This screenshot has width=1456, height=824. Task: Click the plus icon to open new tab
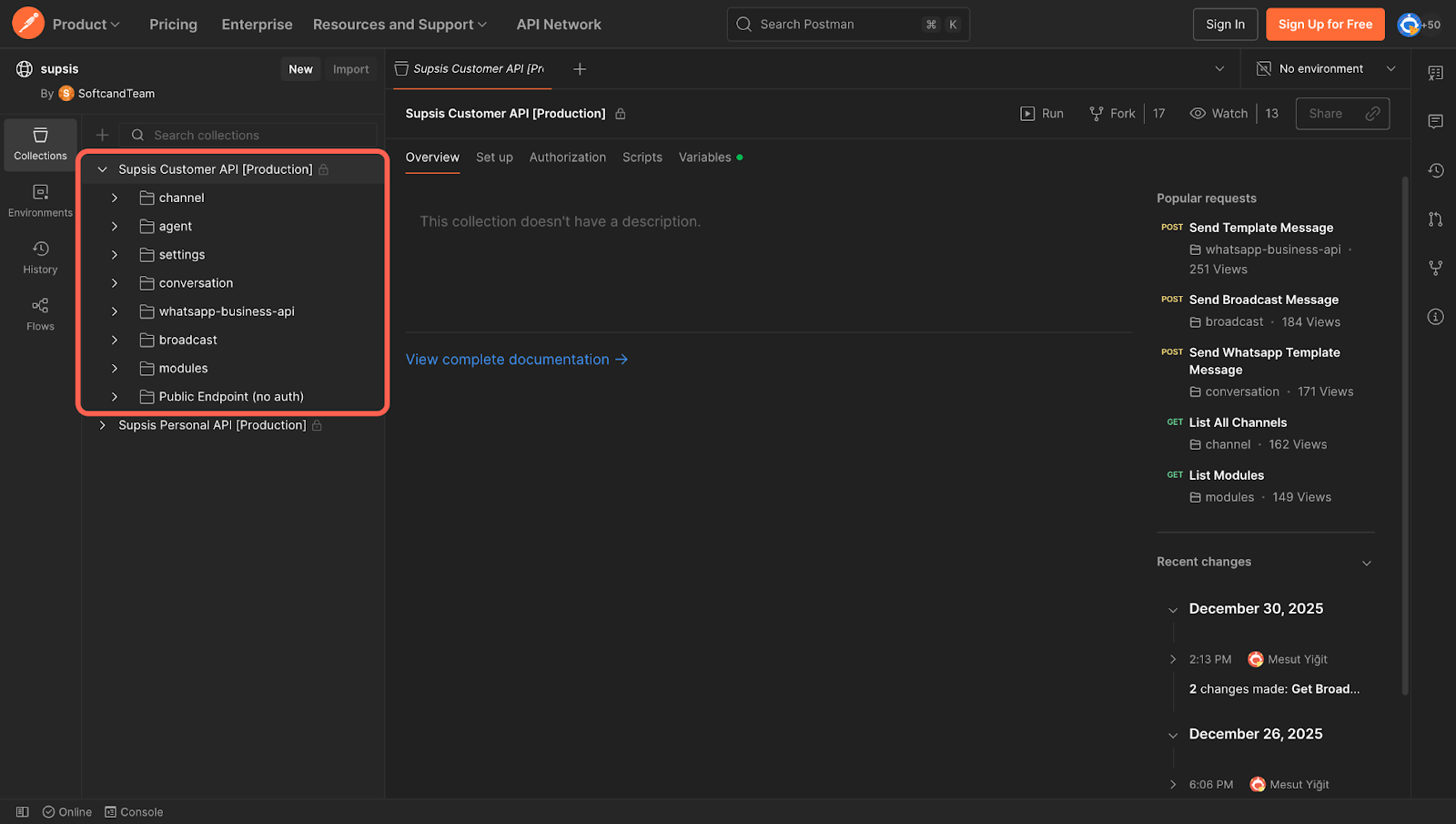[x=580, y=69]
